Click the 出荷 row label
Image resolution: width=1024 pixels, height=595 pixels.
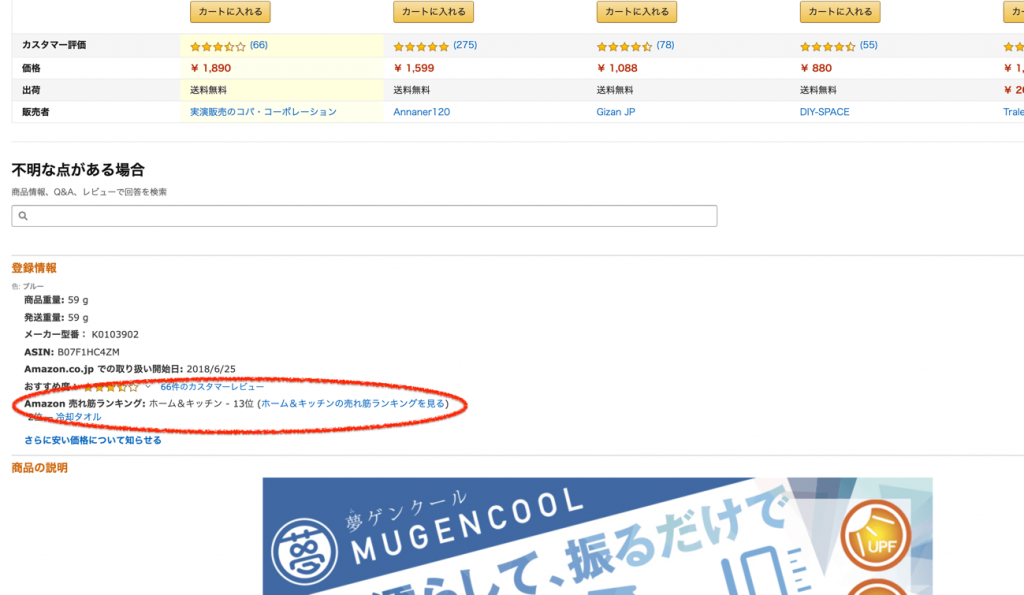pyautogui.click(x=31, y=89)
